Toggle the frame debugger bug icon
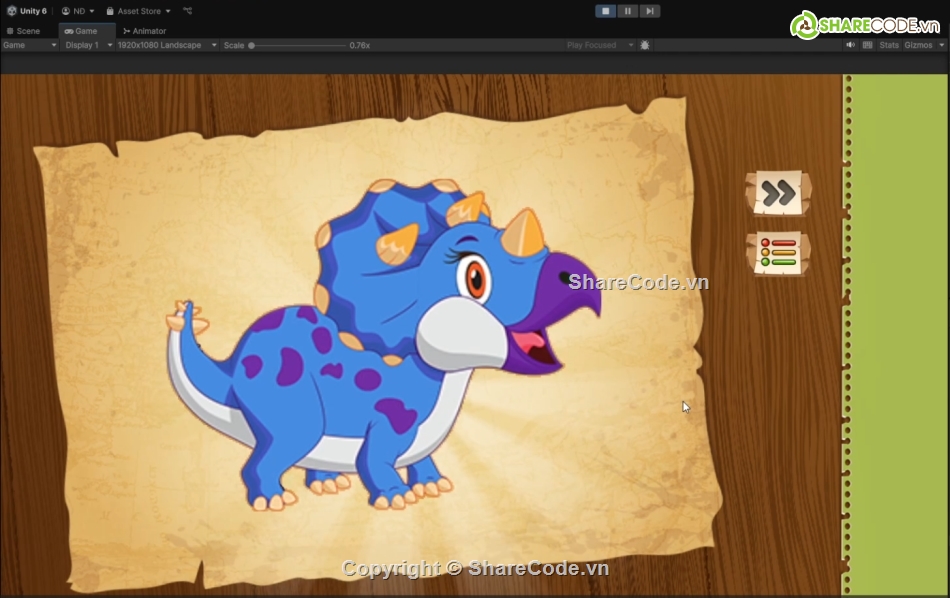950x598 pixels. 645,45
